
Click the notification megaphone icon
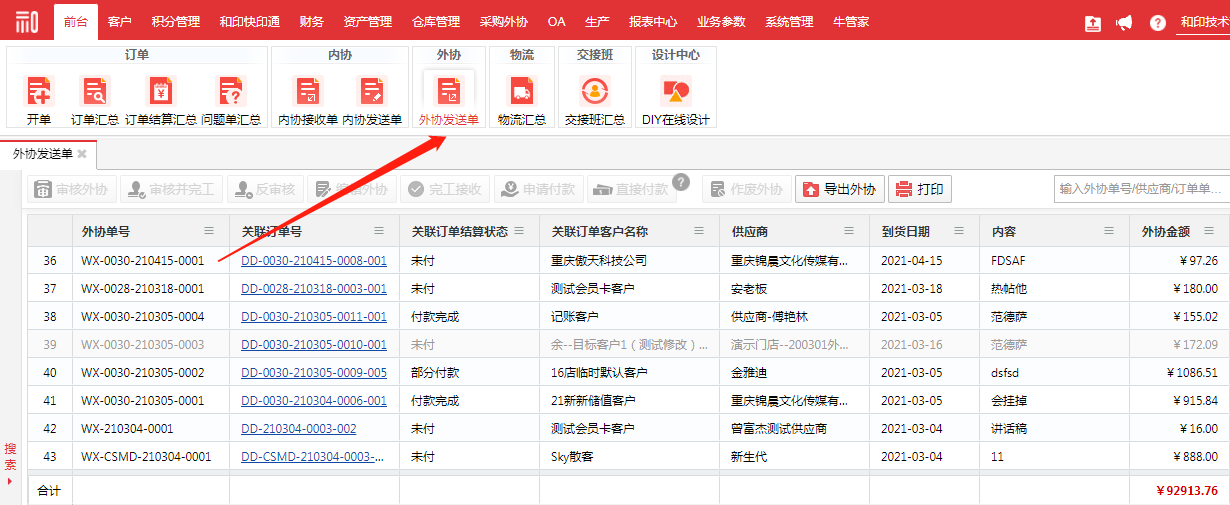coord(1124,22)
